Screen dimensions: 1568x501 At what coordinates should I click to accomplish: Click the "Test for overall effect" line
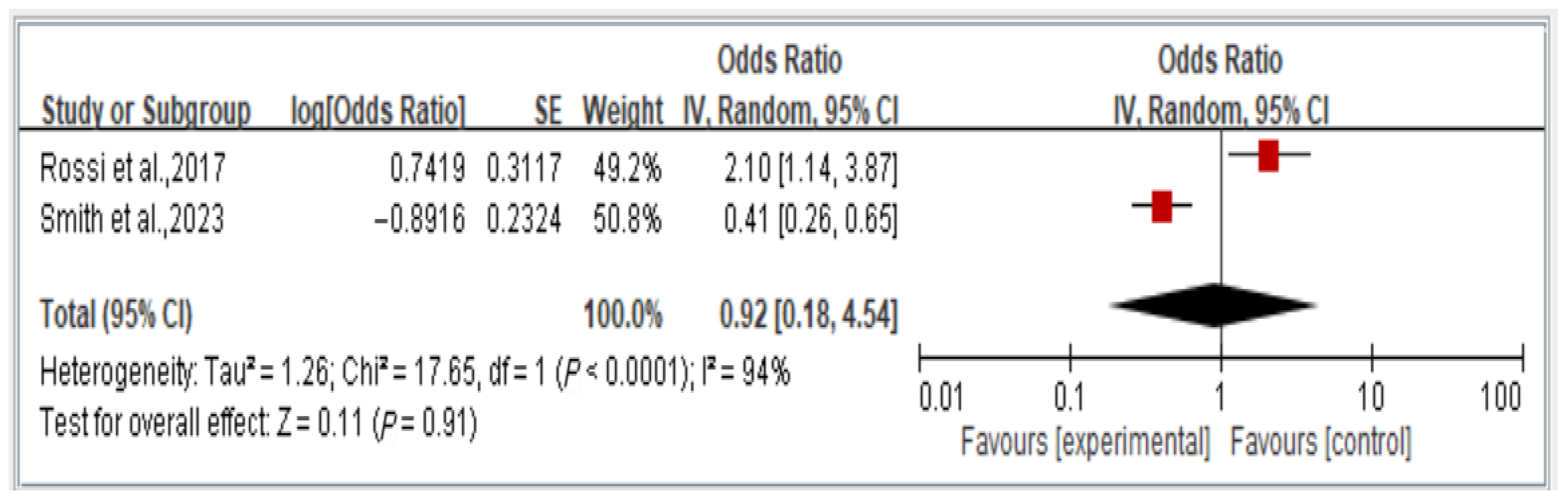pyautogui.click(x=258, y=422)
